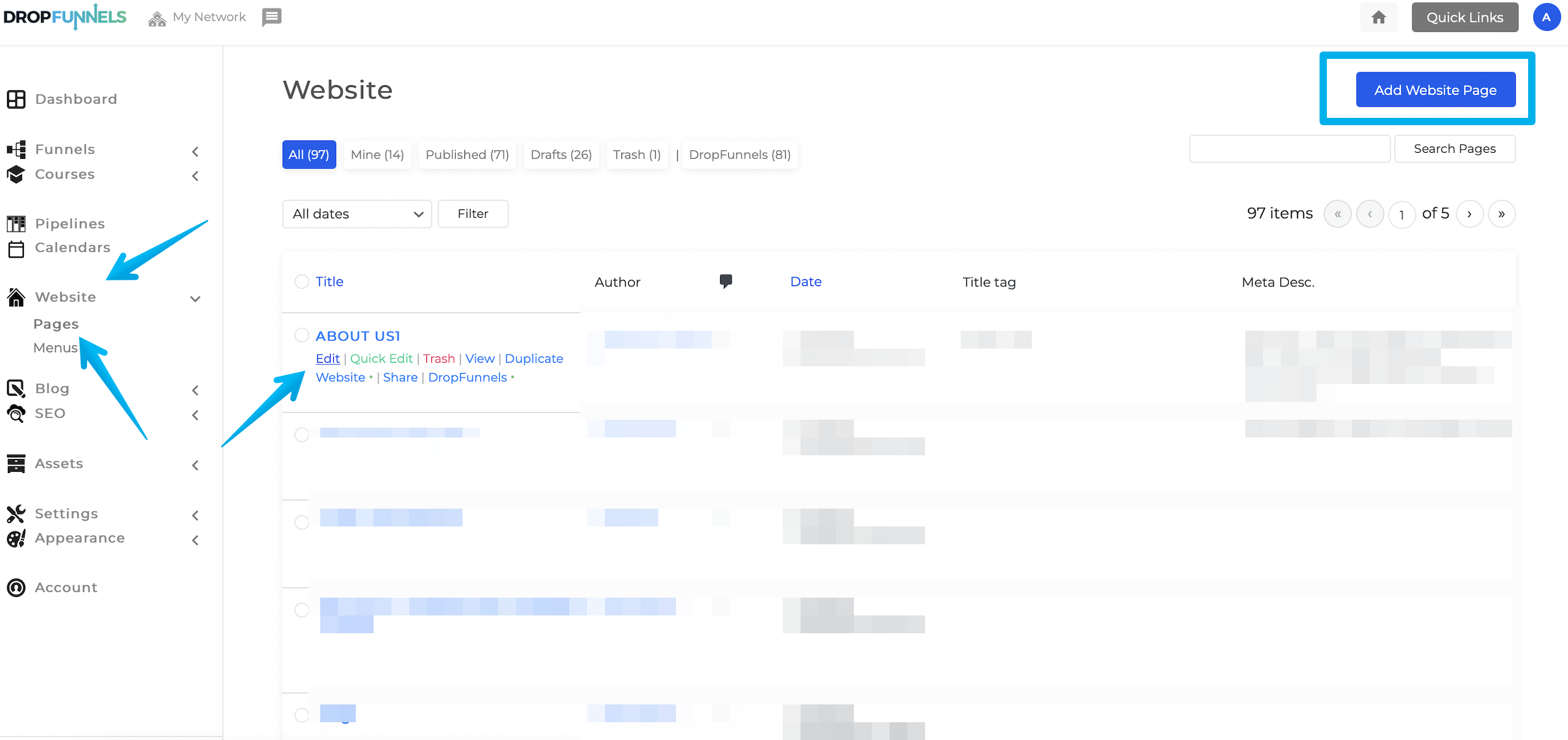Toggle select-all checkbox beside Title

(x=301, y=282)
